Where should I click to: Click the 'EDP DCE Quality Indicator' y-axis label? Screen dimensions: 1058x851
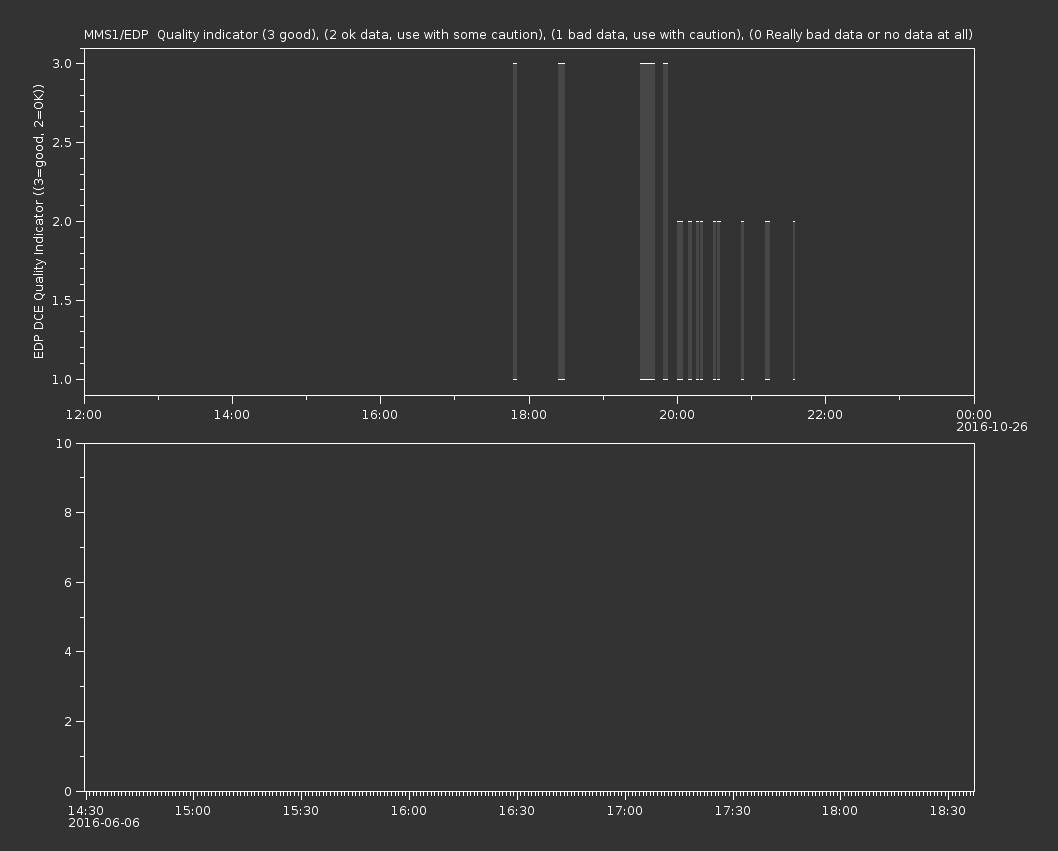coord(38,221)
